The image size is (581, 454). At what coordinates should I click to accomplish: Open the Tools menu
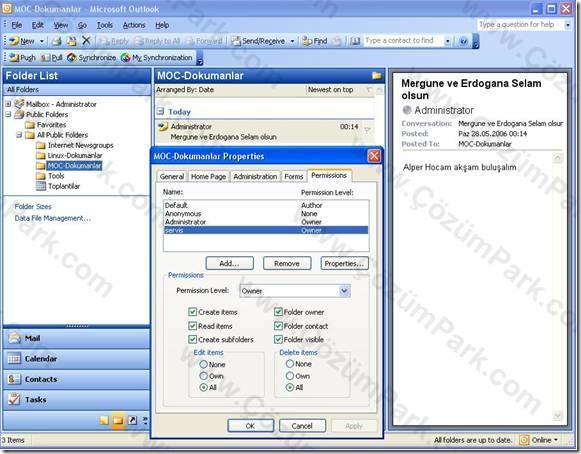click(x=104, y=25)
